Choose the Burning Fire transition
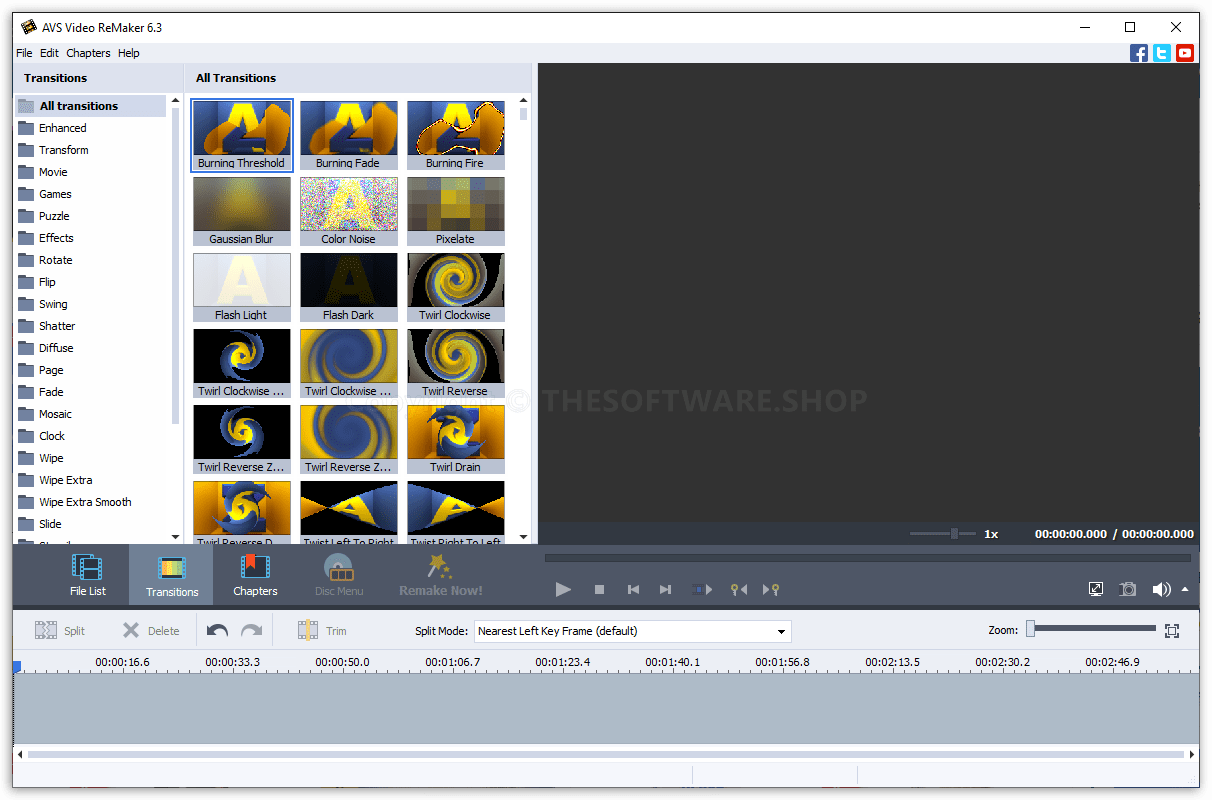This screenshot has height=800, width=1212. click(456, 135)
